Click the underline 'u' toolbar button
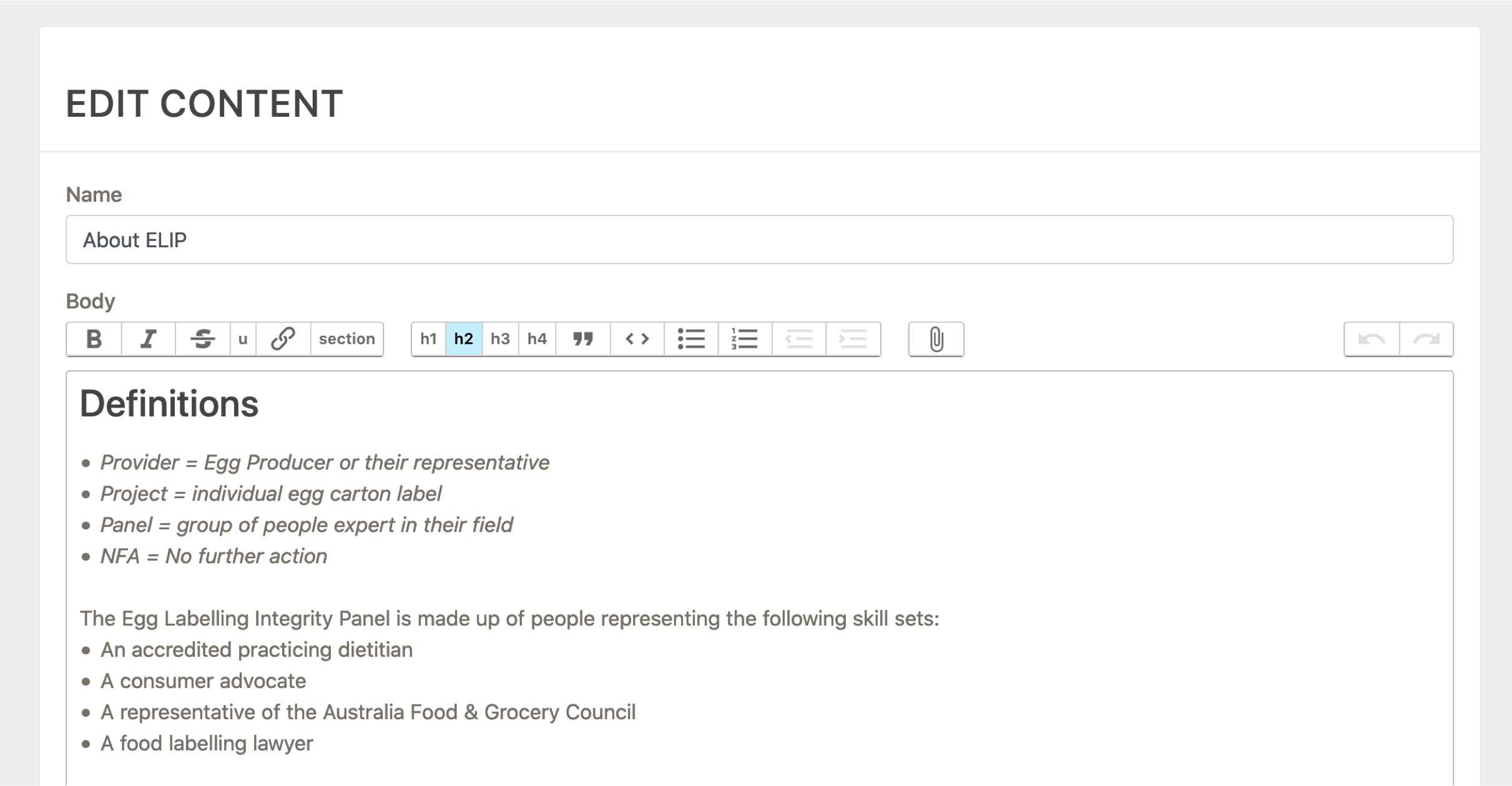1512x786 pixels. coord(243,339)
